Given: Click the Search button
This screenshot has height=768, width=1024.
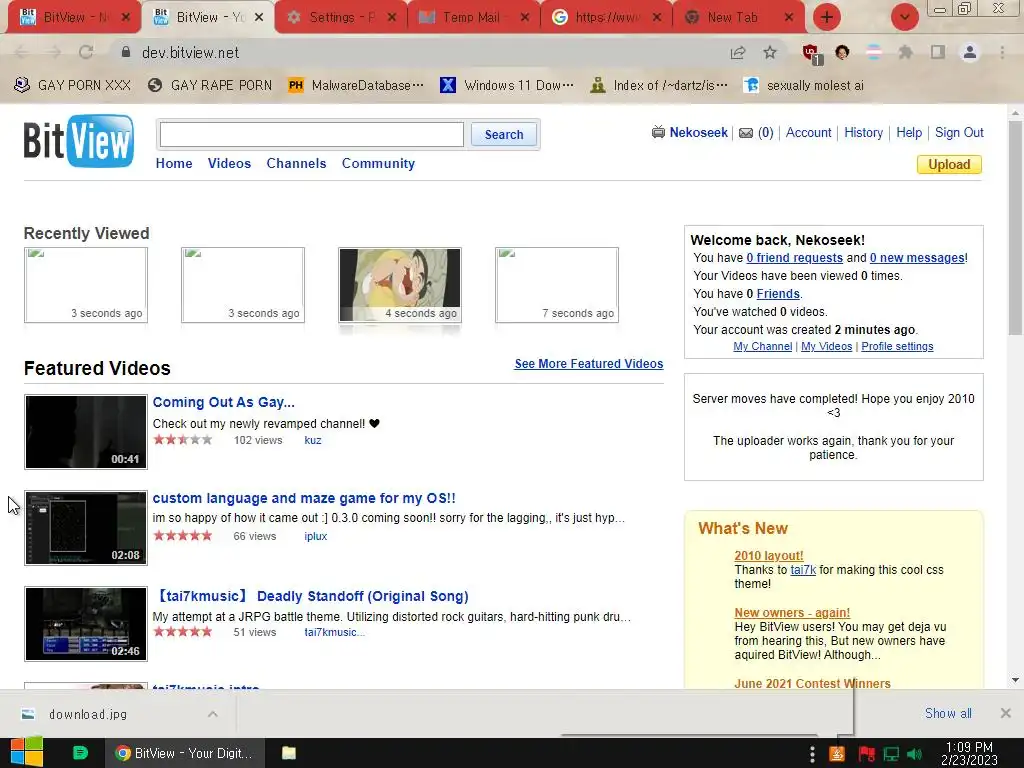Looking at the screenshot, I should click(504, 135).
